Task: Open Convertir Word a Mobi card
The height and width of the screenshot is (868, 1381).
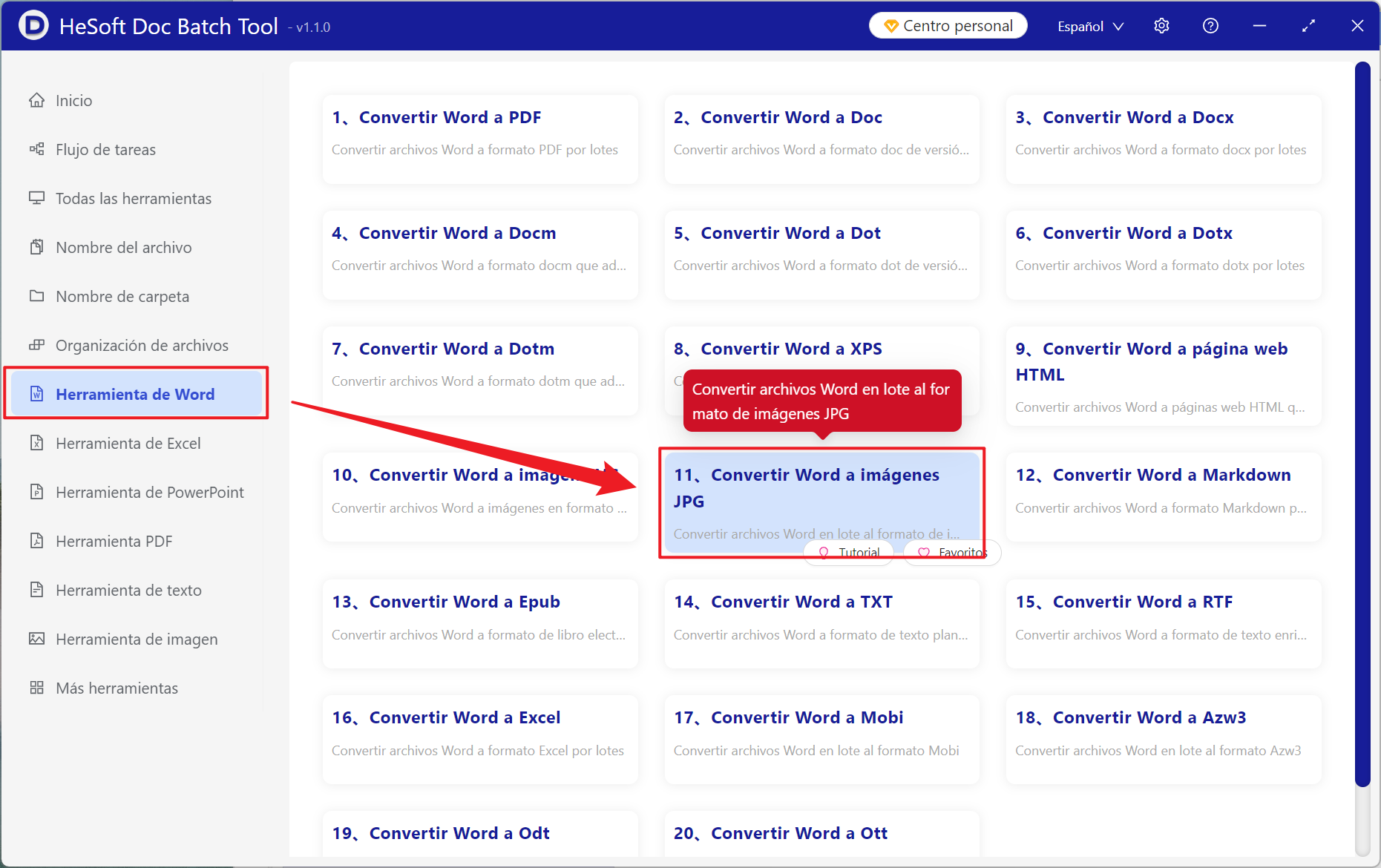Action: click(822, 739)
